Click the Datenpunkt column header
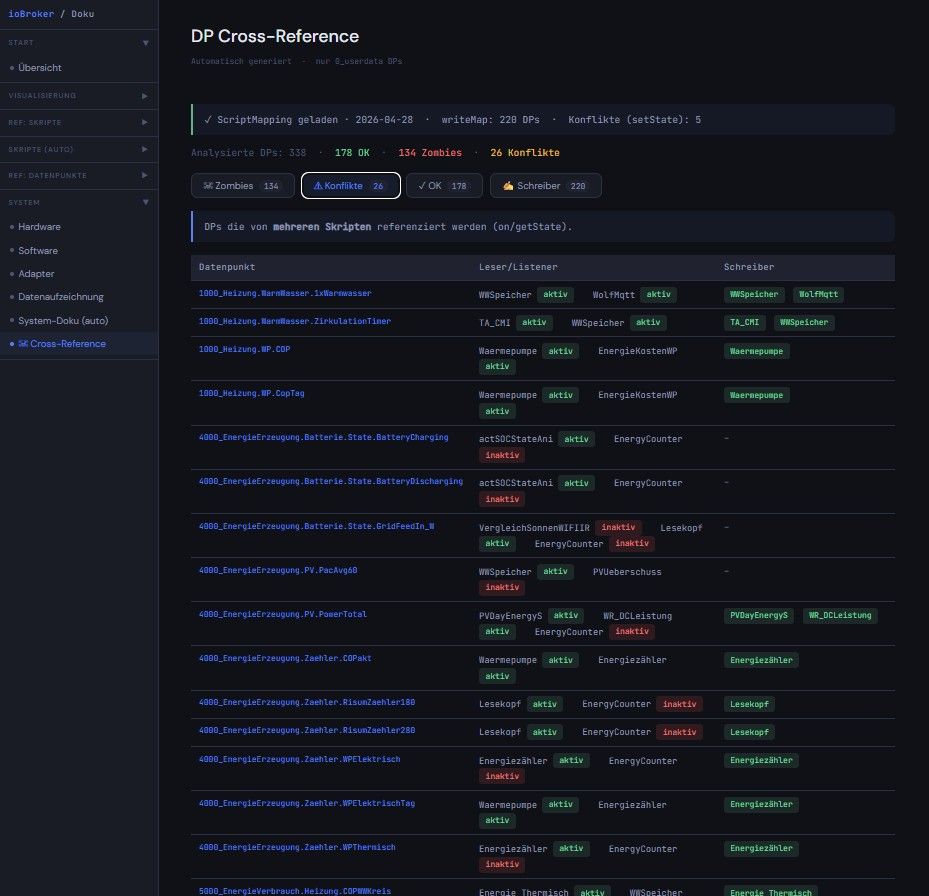Image resolution: width=929 pixels, height=896 pixels. [x=227, y=267]
